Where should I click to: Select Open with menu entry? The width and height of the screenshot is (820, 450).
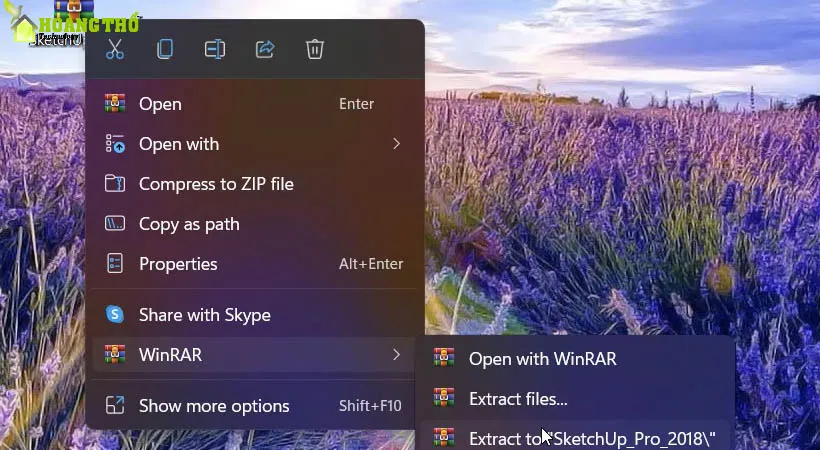pos(255,144)
